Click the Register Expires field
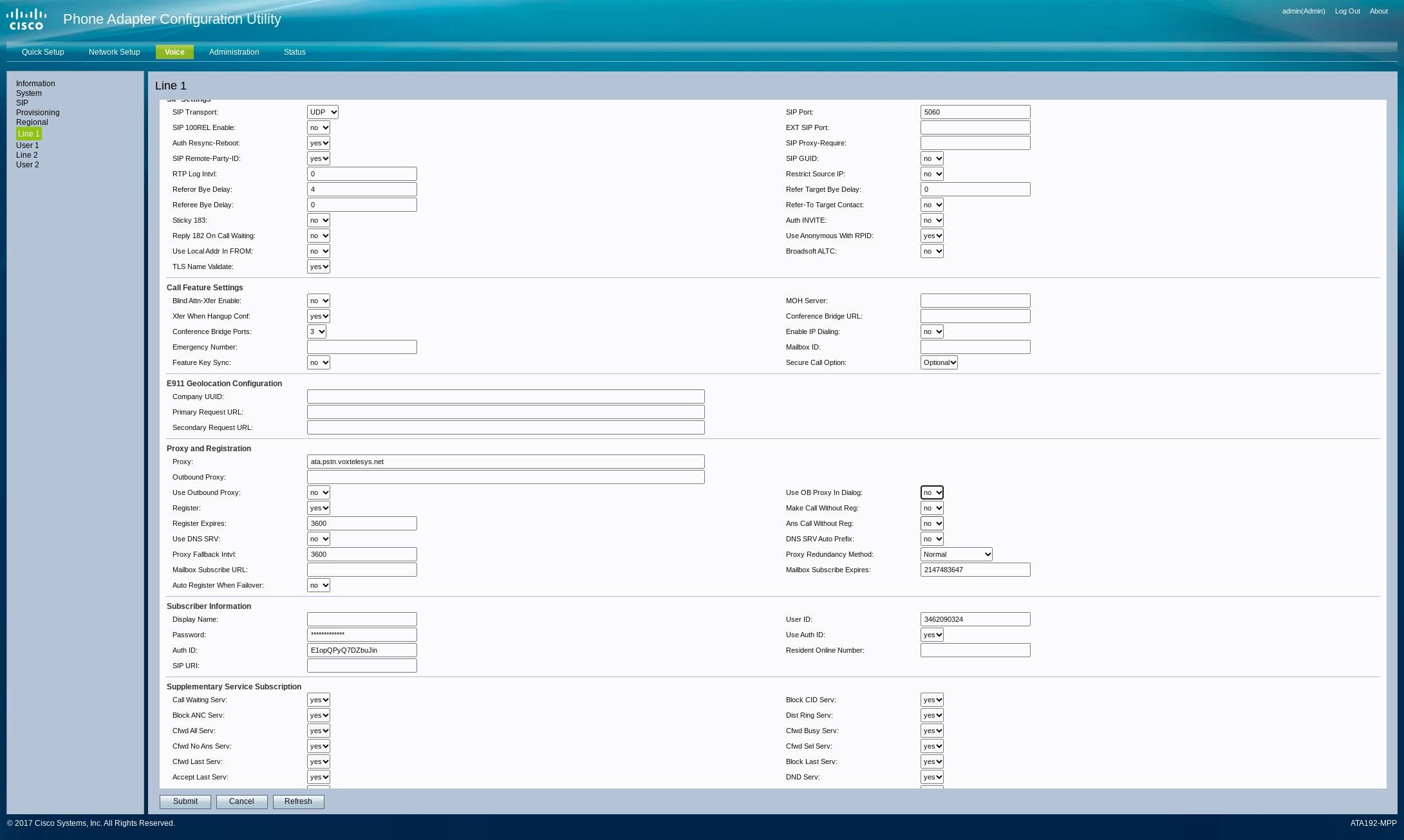Screen dimensions: 1404x840 pos(362,523)
